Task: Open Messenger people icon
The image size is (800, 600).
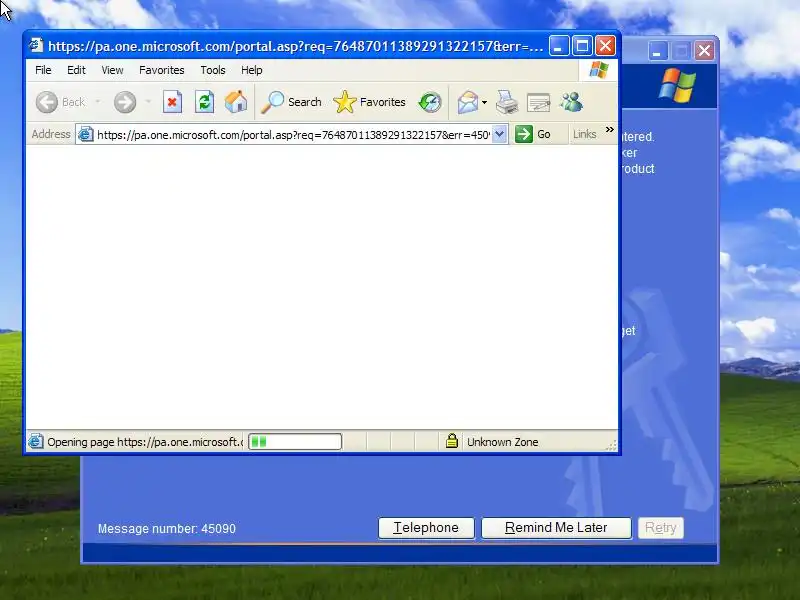Action: (571, 102)
